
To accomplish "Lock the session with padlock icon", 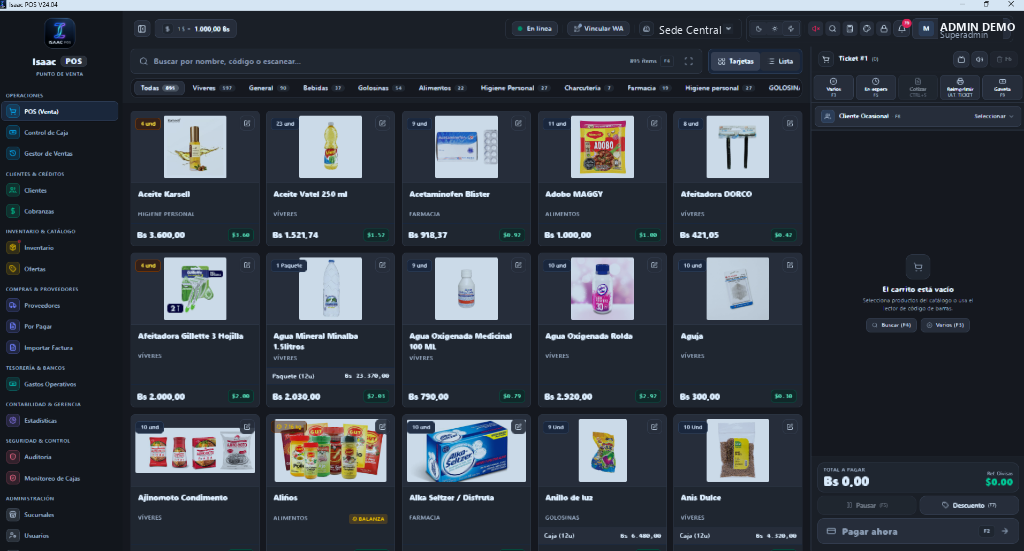I will click(x=884, y=29).
